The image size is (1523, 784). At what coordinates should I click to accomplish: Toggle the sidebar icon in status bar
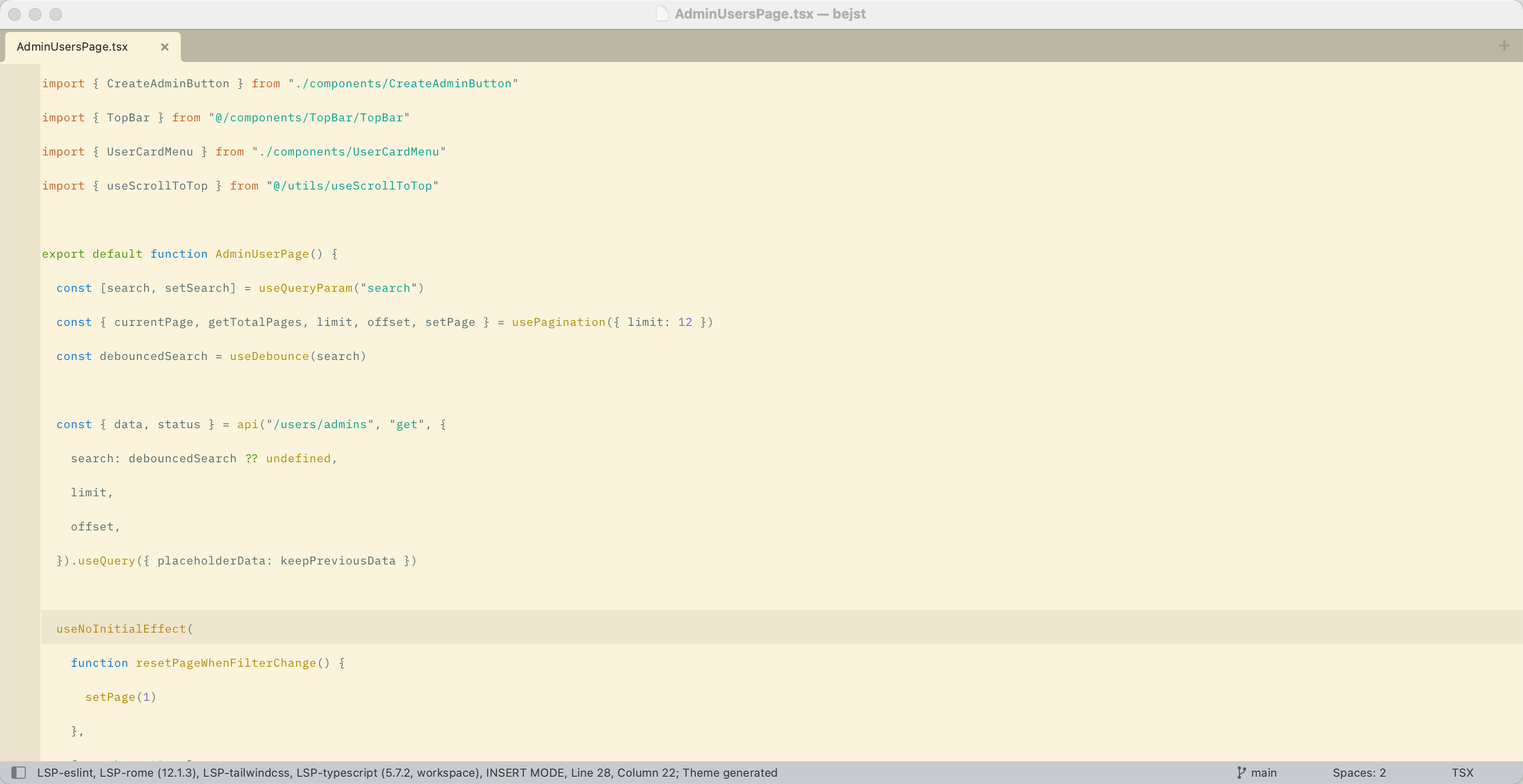(x=19, y=772)
